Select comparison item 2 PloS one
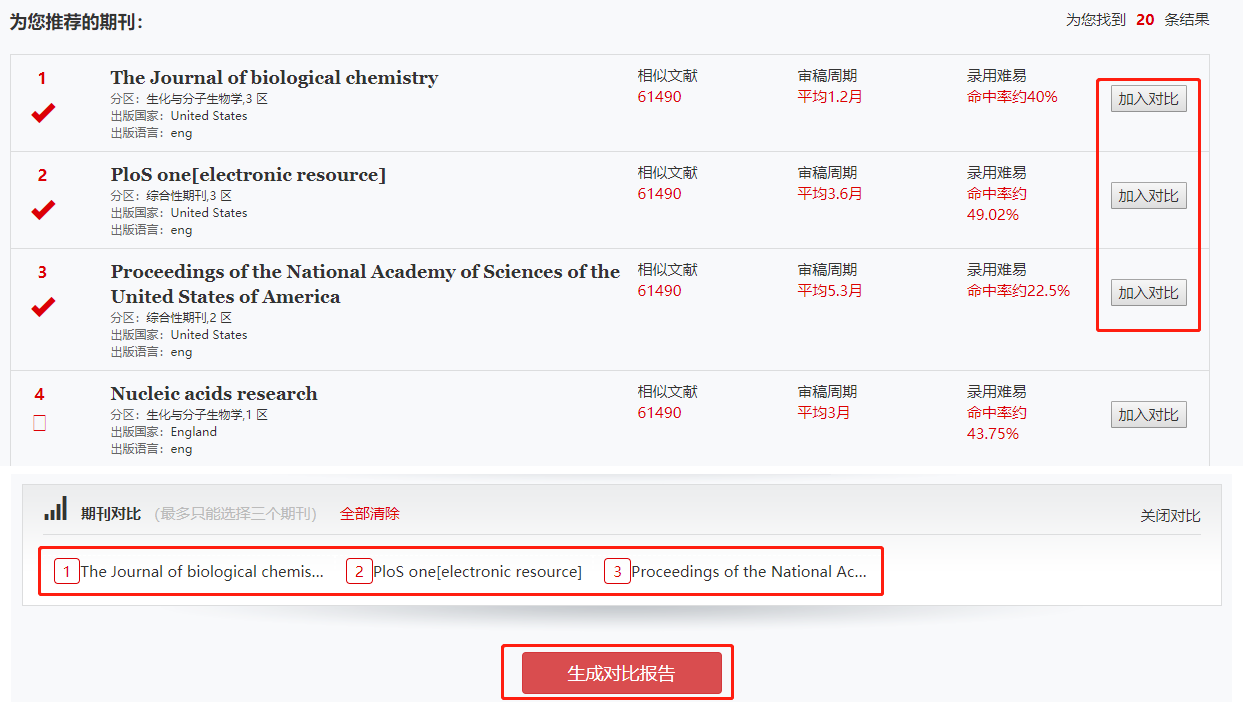Viewport: 1243px width, 710px height. point(476,572)
